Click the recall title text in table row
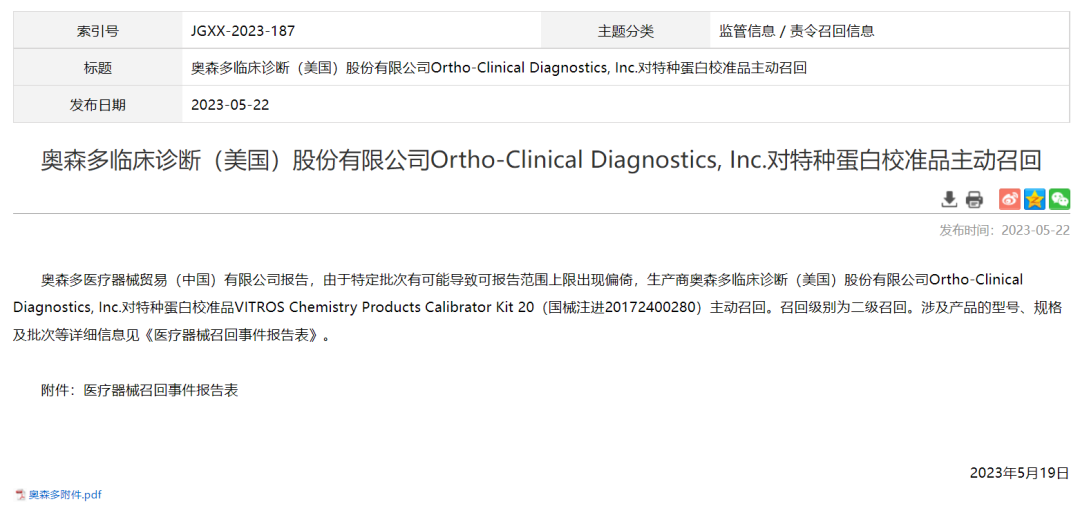The width and height of the screenshot is (1080, 515). pyautogui.click(x=498, y=68)
